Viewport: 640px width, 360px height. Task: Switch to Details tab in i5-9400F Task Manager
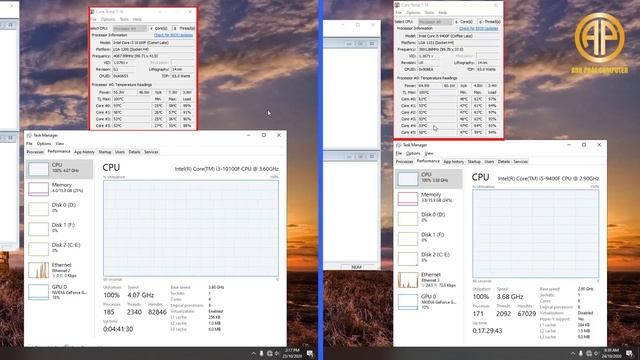[504, 162]
